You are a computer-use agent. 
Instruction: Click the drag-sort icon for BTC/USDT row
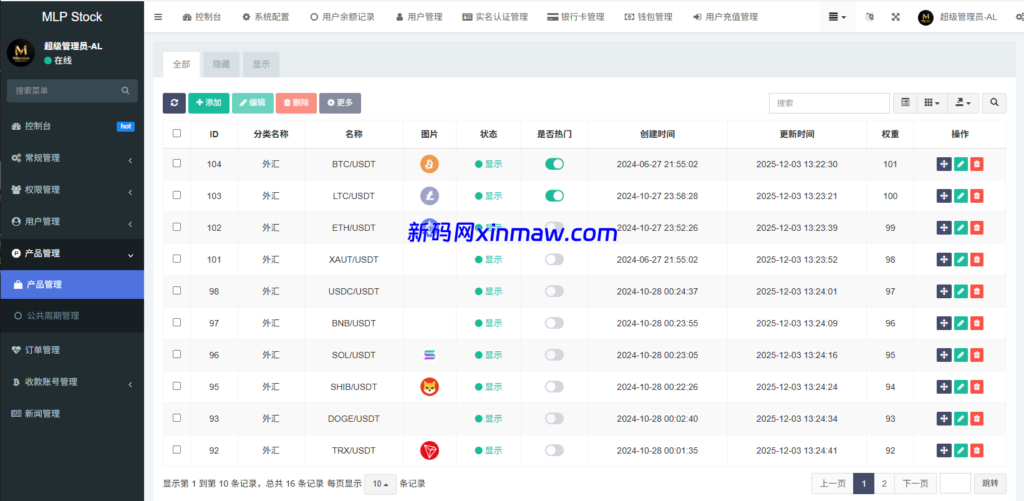point(944,164)
